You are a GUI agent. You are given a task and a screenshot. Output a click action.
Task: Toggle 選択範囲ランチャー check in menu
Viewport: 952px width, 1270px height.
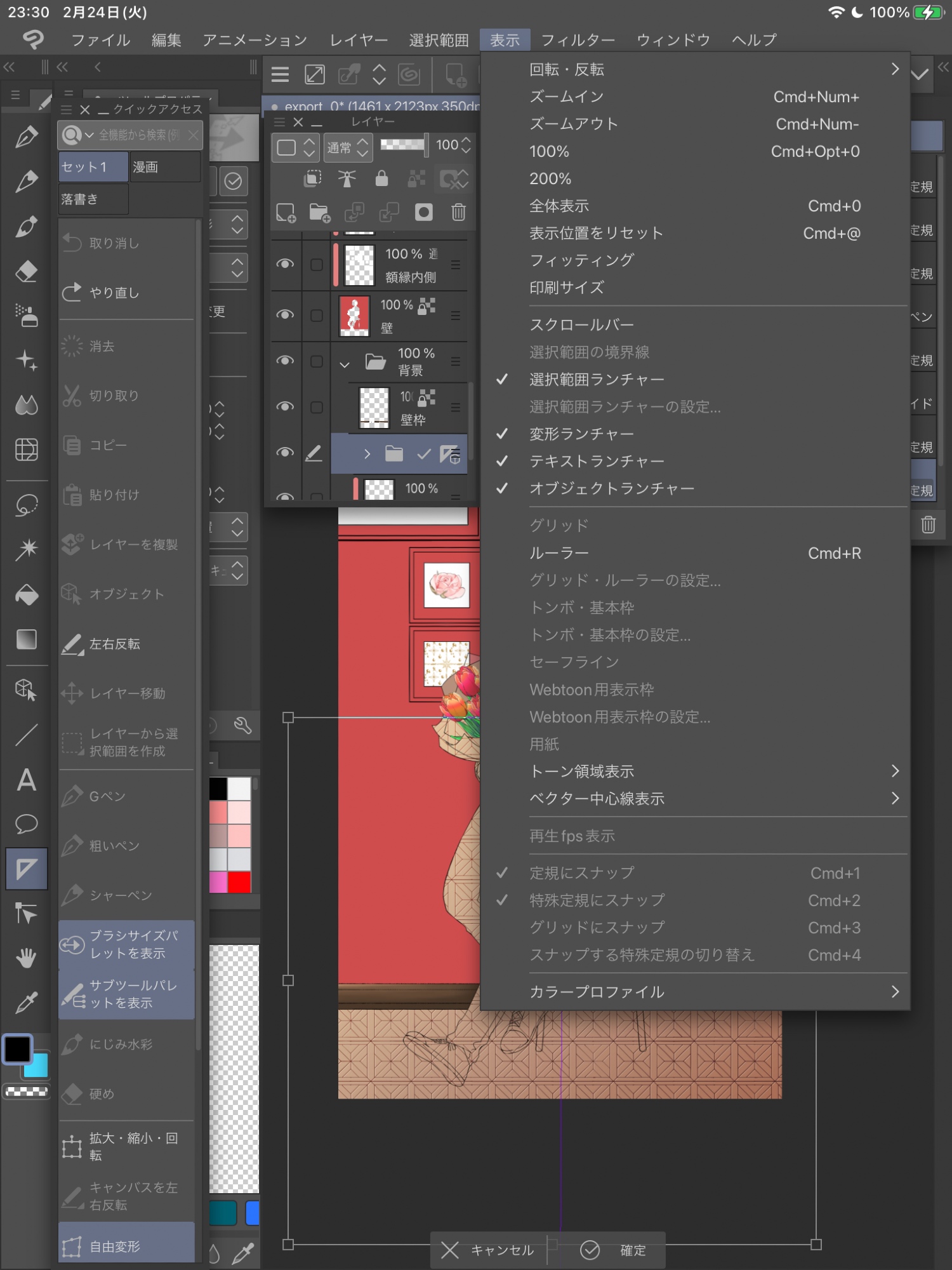pos(597,380)
